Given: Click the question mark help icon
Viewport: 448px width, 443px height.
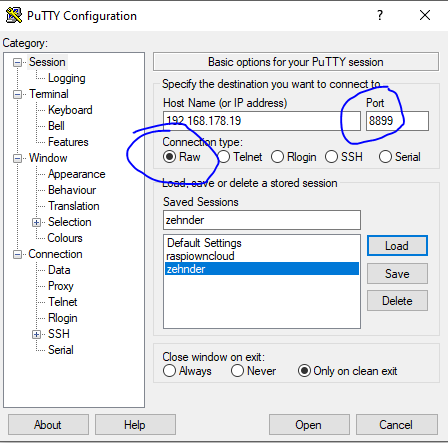Looking at the screenshot, I should click(380, 15).
